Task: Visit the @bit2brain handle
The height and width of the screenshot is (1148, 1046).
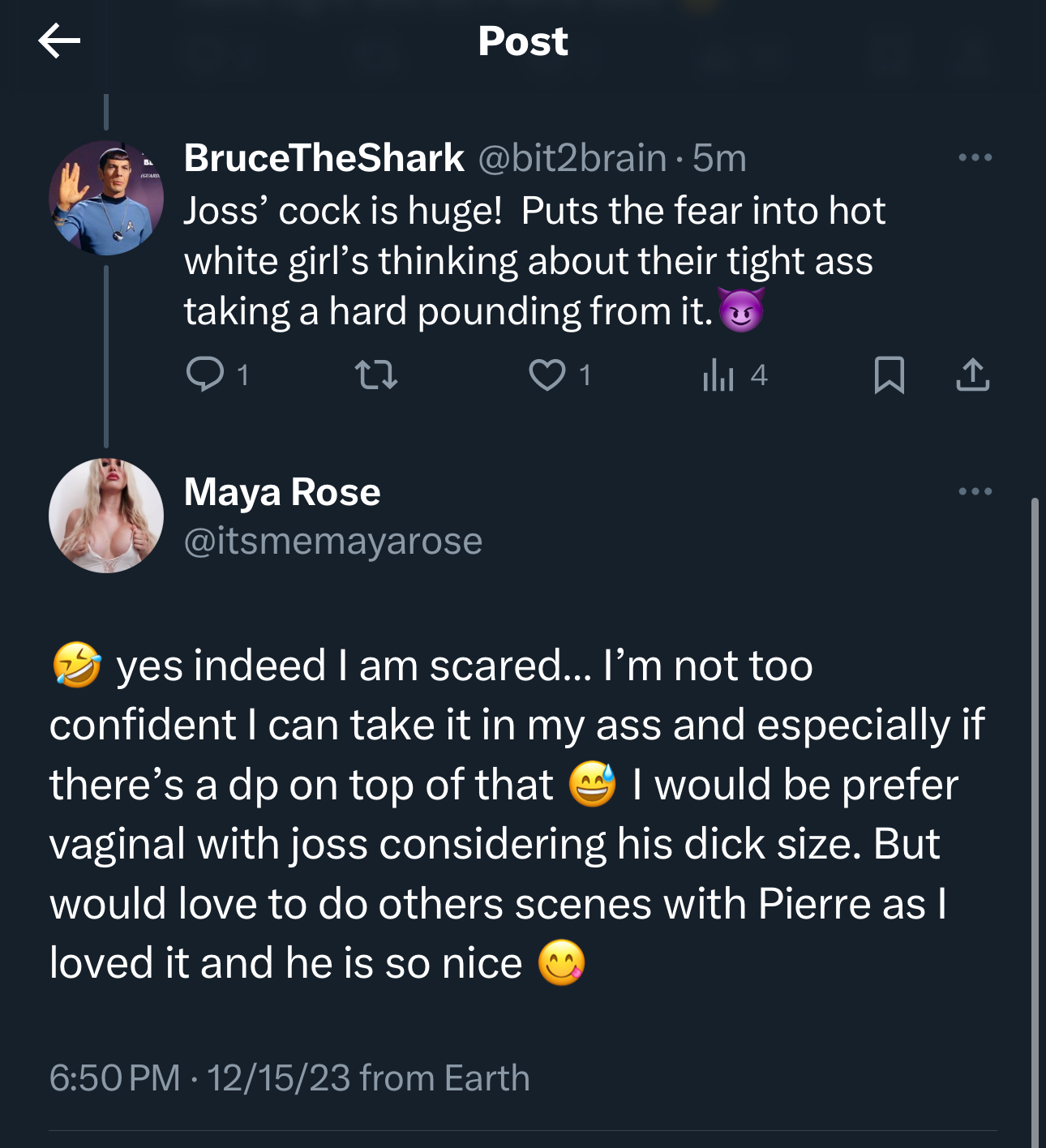Action: point(572,157)
